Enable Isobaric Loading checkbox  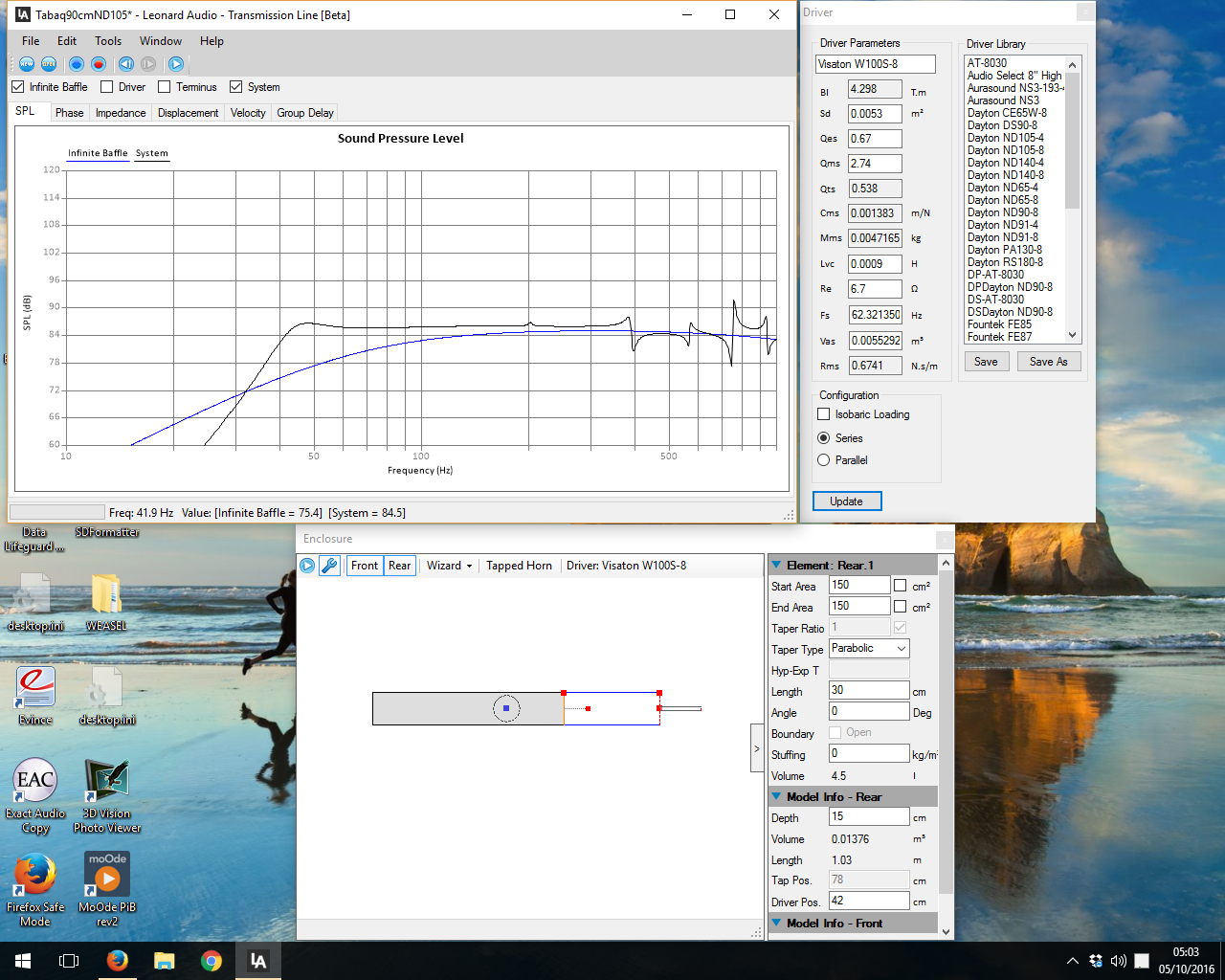[x=824, y=414]
